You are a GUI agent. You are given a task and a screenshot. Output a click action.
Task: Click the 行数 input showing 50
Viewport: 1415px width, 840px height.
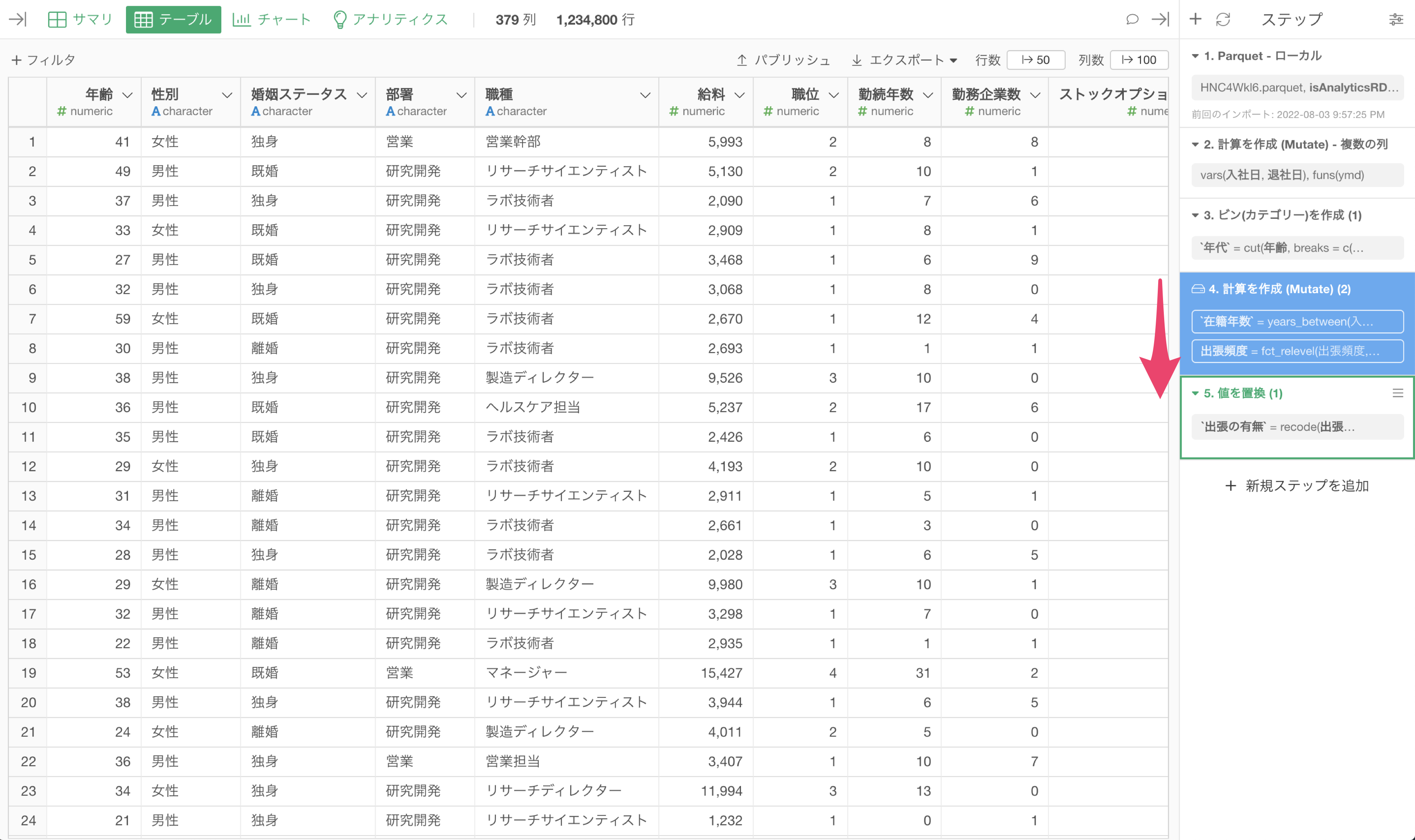click(1036, 60)
